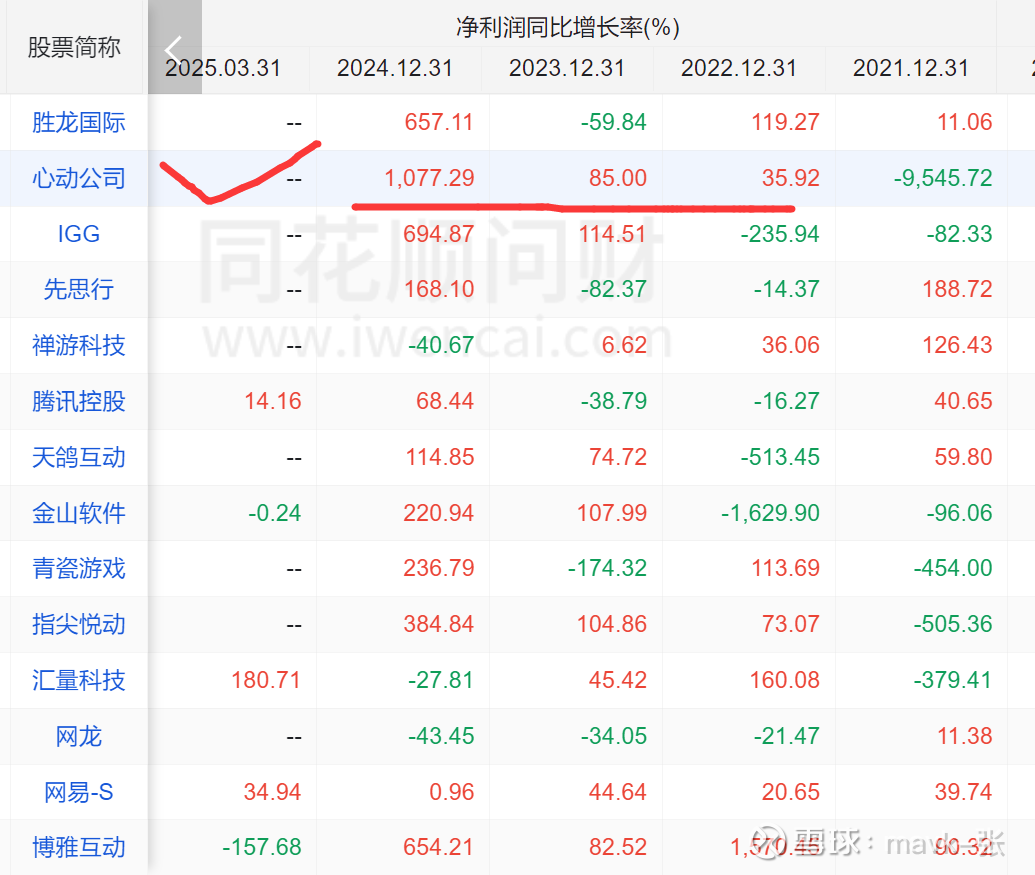1035x875 pixels.
Task: Click value 160.08 in 汇量科技 row
Action: [784, 680]
